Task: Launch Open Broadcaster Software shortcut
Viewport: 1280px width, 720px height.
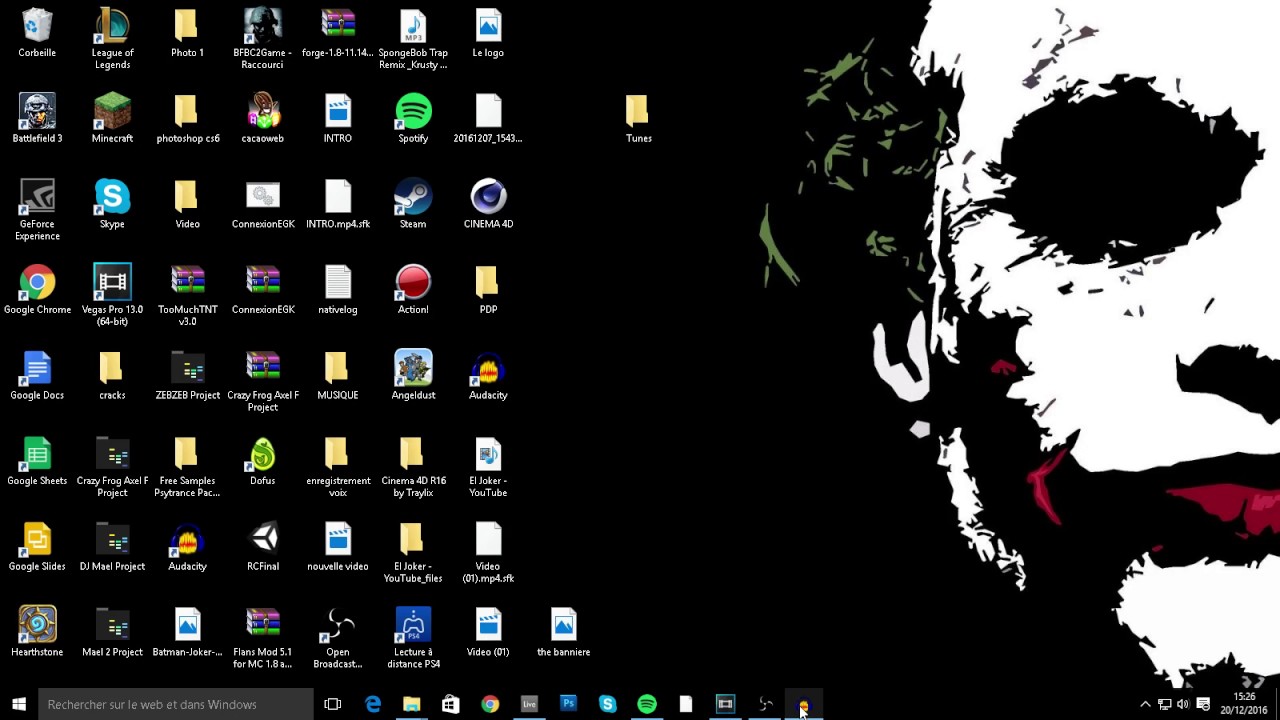Action: pos(338,638)
